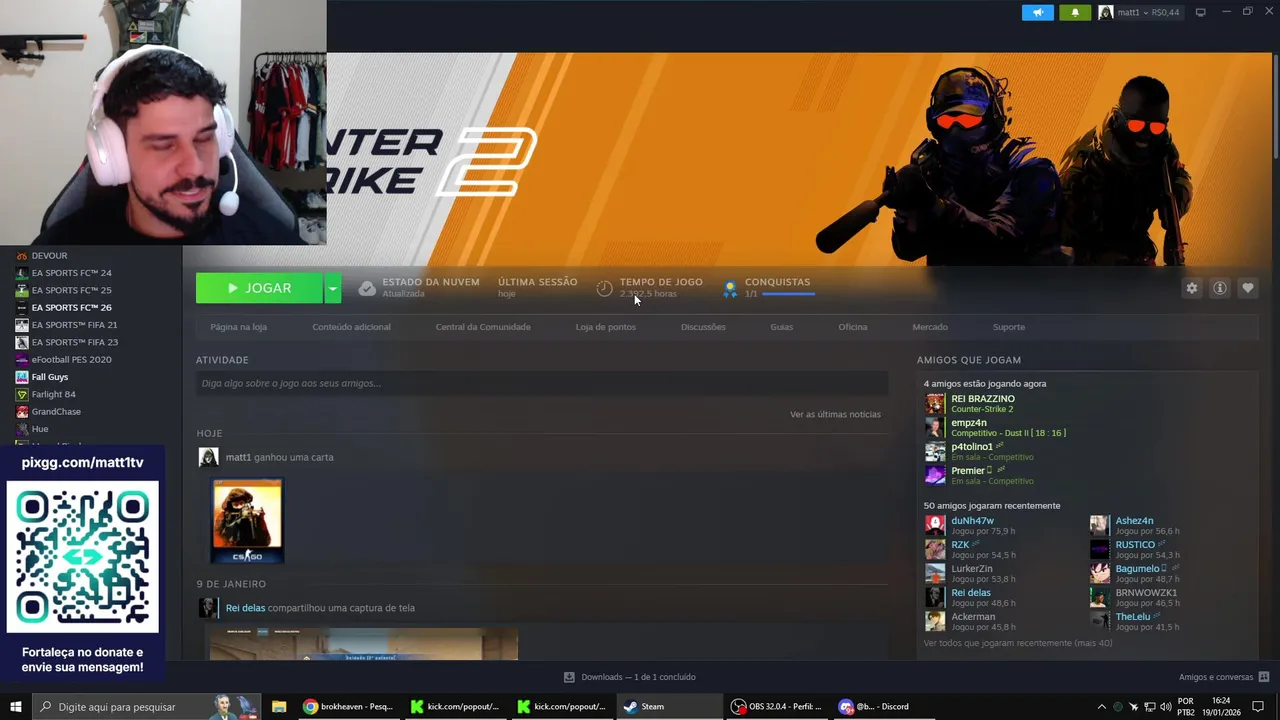1280x720 pixels.
Task: Click Windows taskbar search box
Action: (x=147, y=707)
